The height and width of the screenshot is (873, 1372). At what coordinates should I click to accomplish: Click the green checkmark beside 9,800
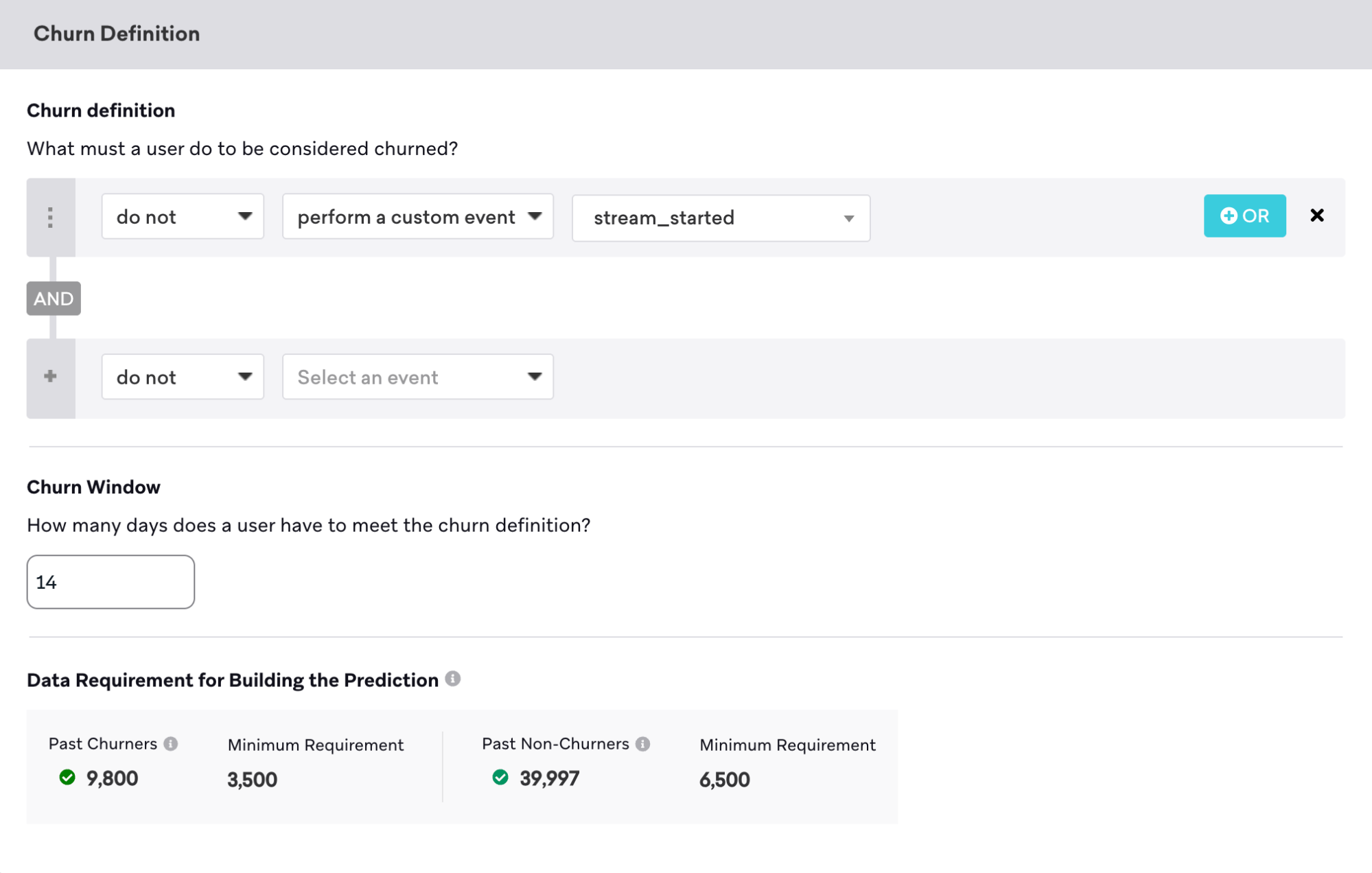[x=67, y=778]
